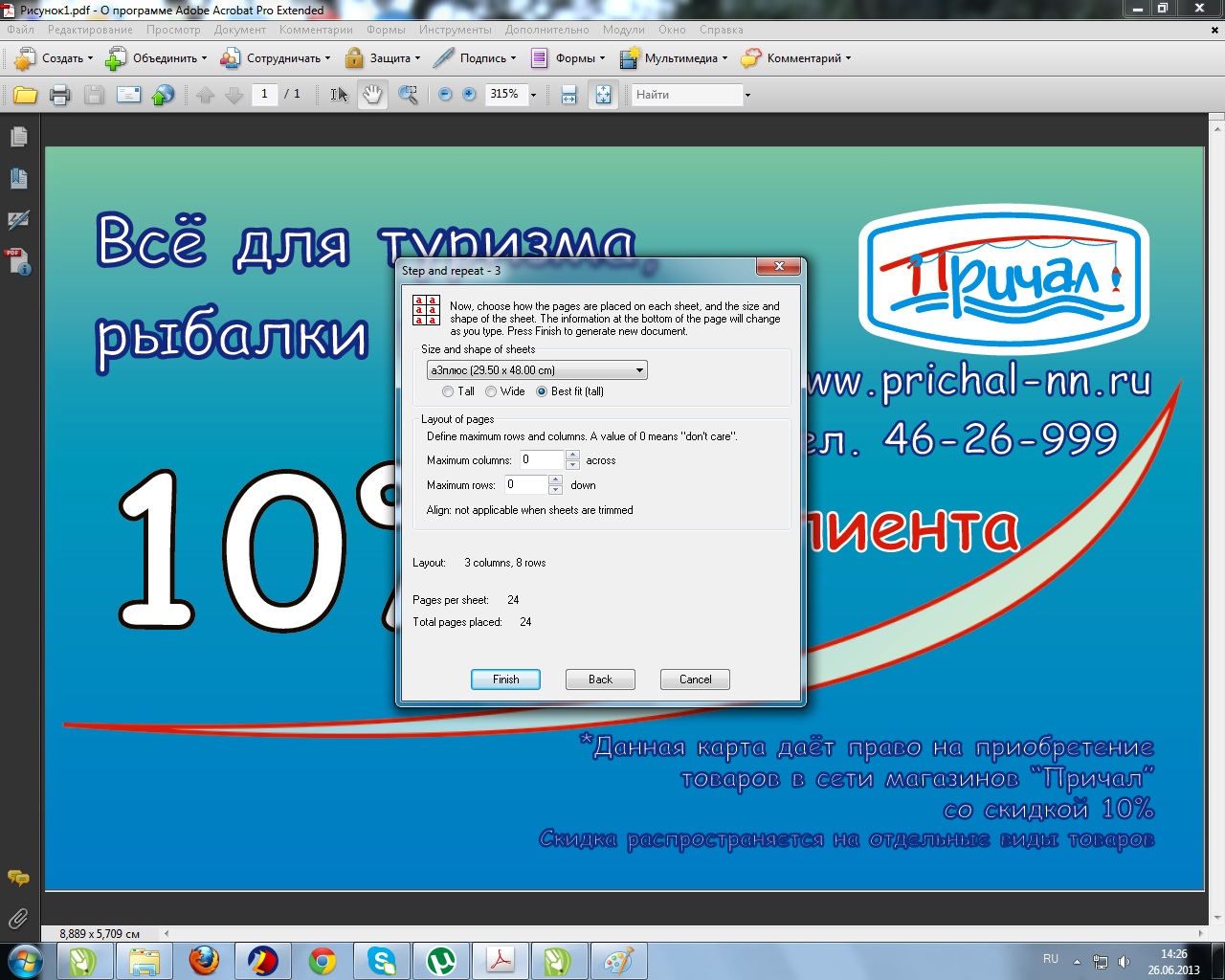Open the Найти search options arrow

748,95
